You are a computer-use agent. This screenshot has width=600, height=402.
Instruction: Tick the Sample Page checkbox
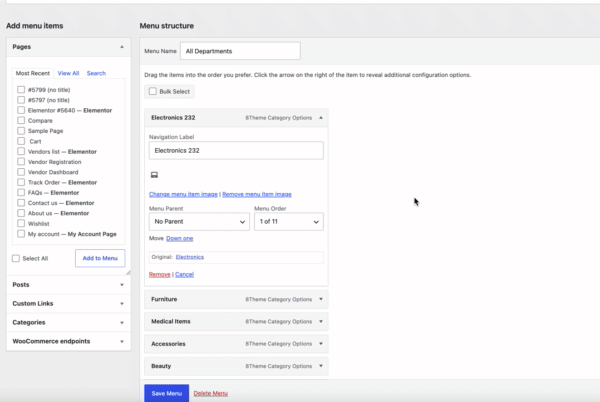[x=21, y=131]
